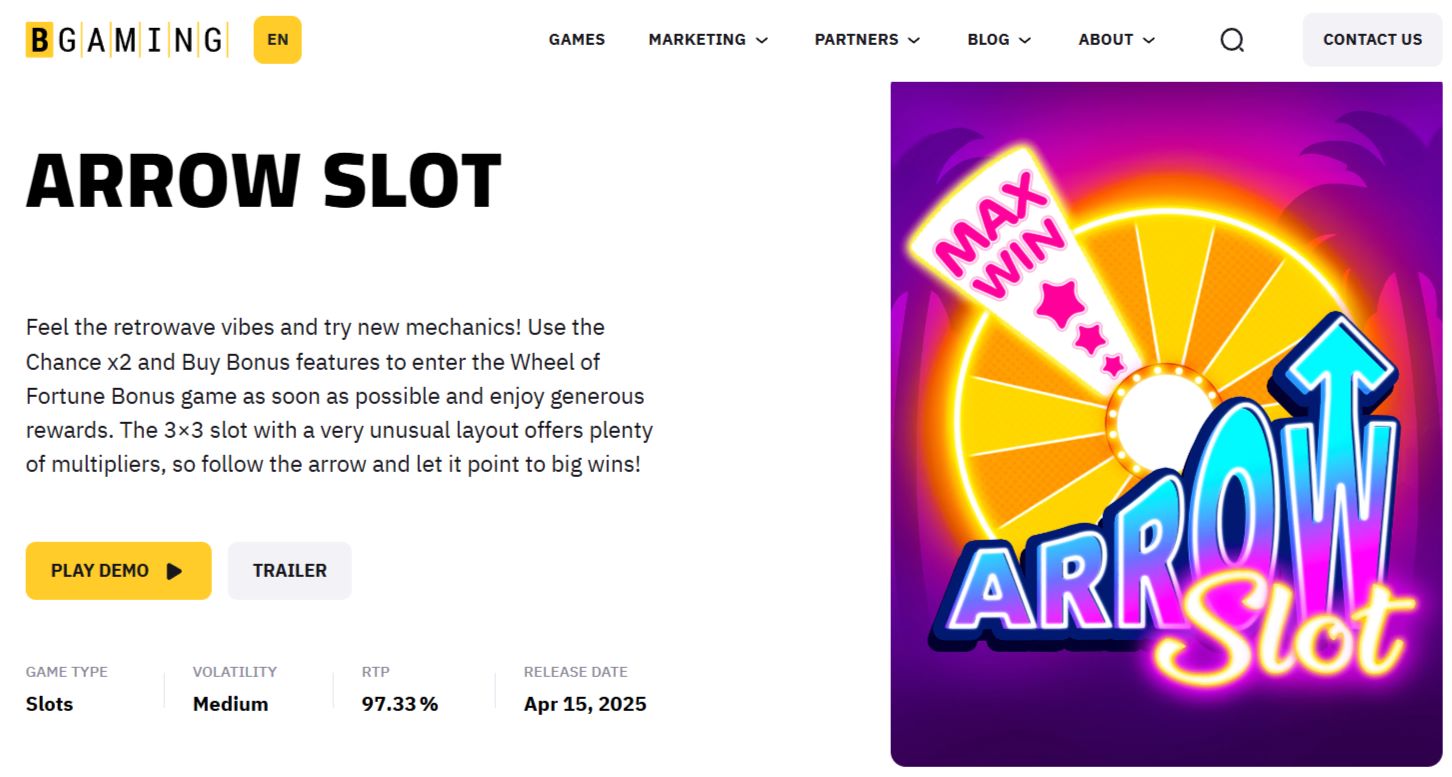Click the play triangle inside Play Demo

(174, 570)
